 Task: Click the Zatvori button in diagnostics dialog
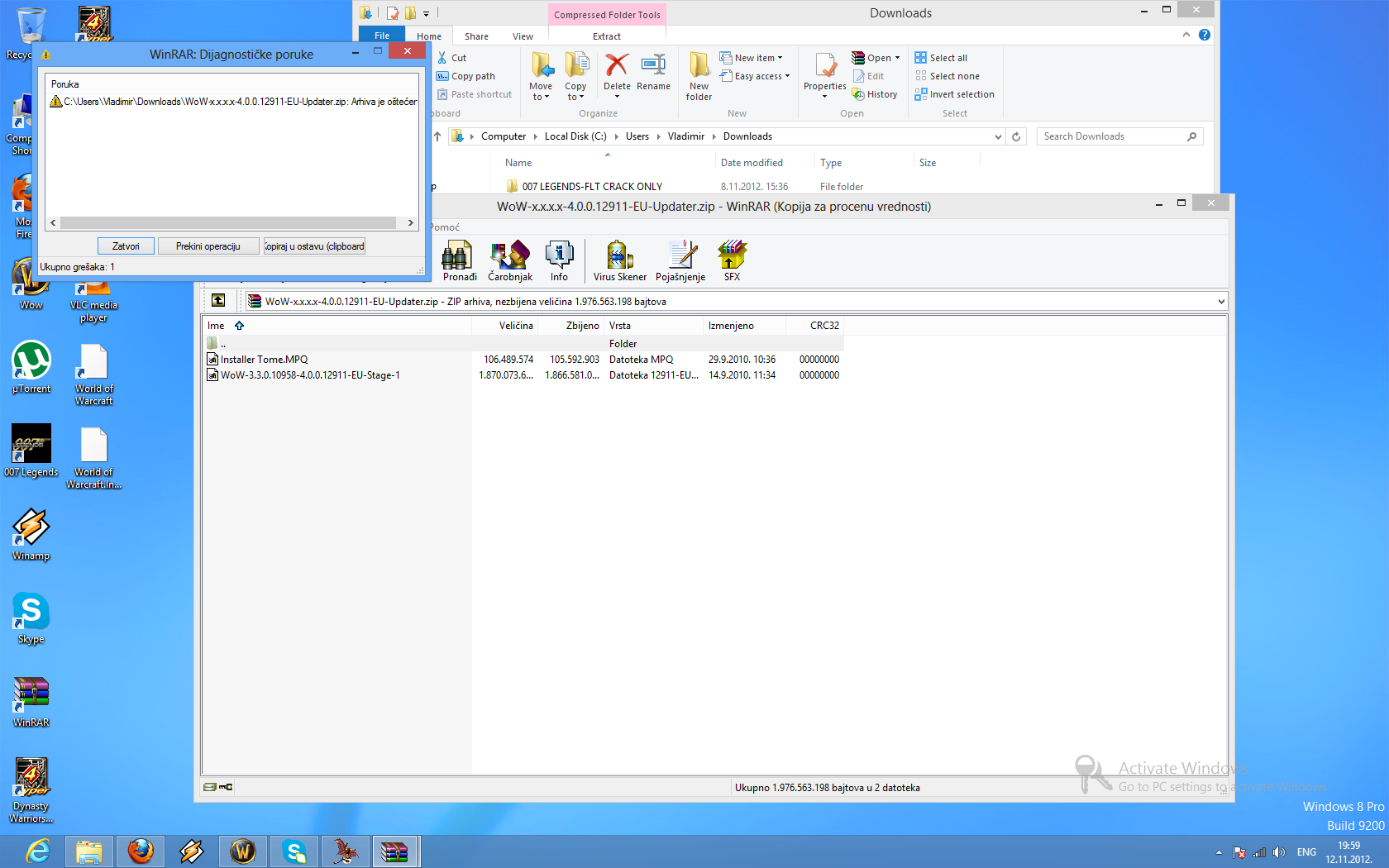(126, 246)
